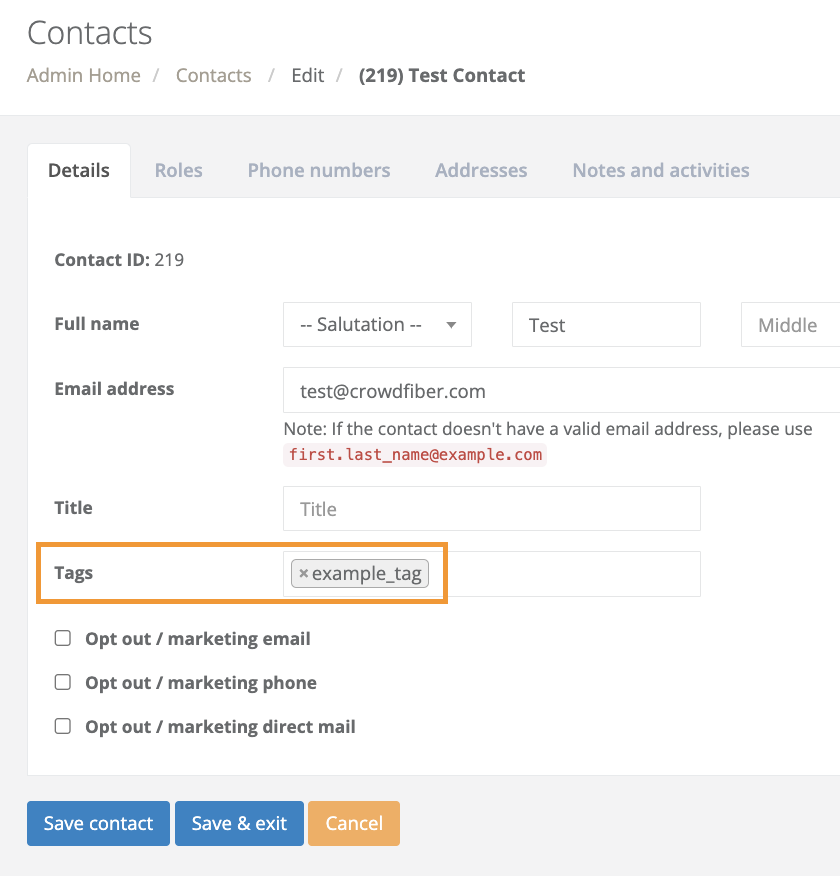Tick the Opt out marketing phone checkbox
Screen dimensions: 840x876
pyautogui.click(x=63, y=682)
